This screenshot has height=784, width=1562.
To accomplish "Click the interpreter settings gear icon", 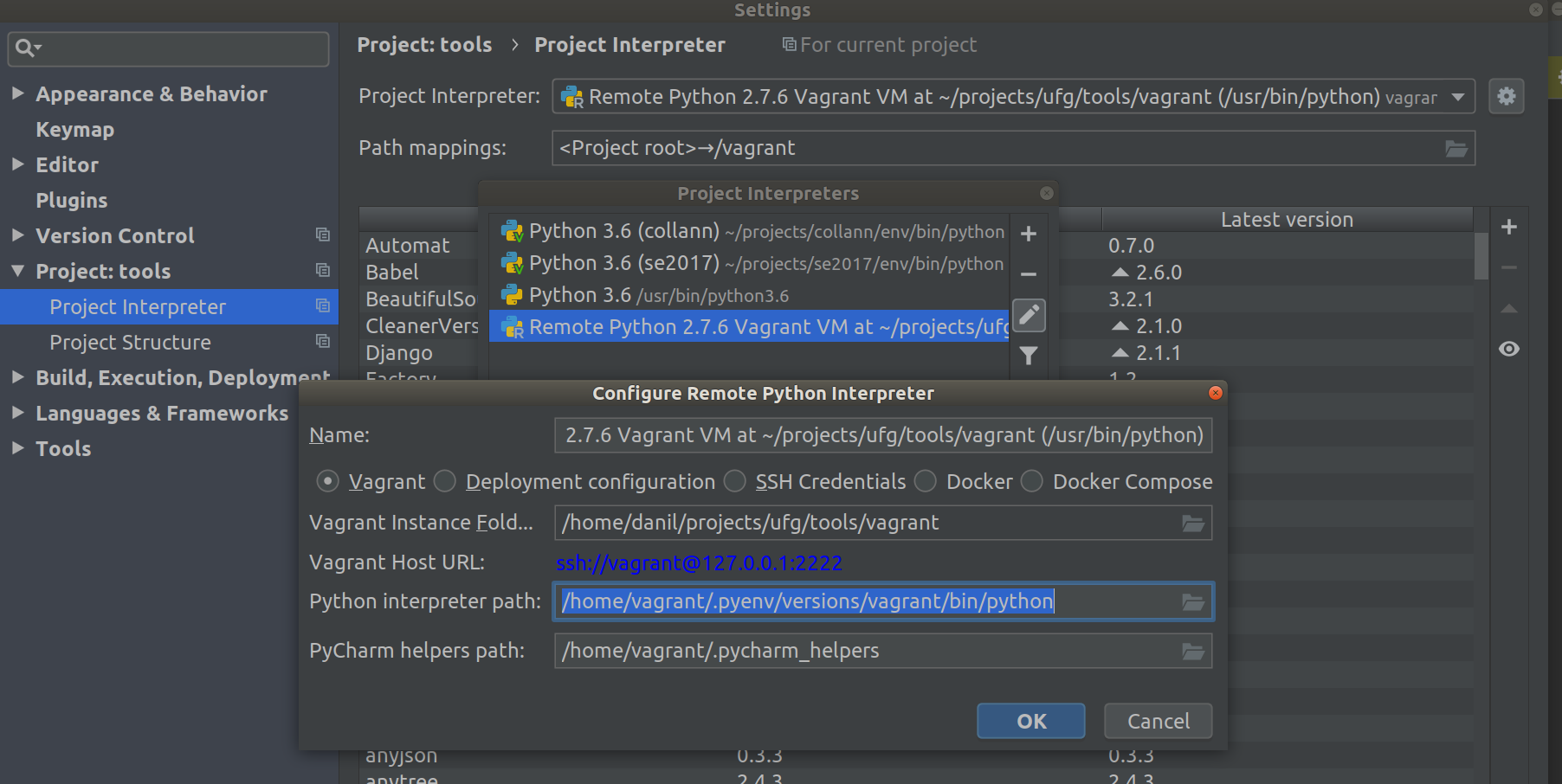I will (1507, 96).
